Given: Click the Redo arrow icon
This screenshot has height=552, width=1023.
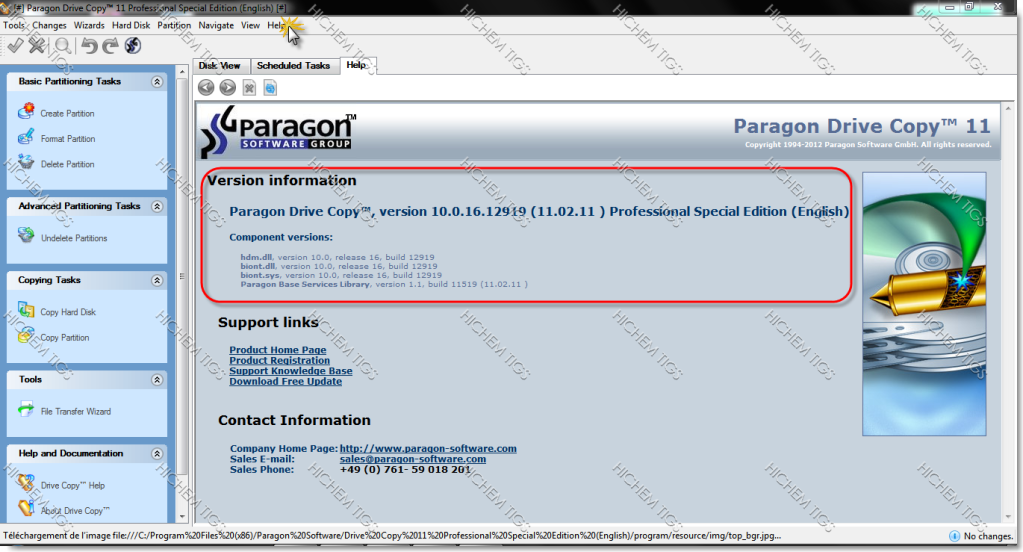Looking at the screenshot, I should point(110,46).
